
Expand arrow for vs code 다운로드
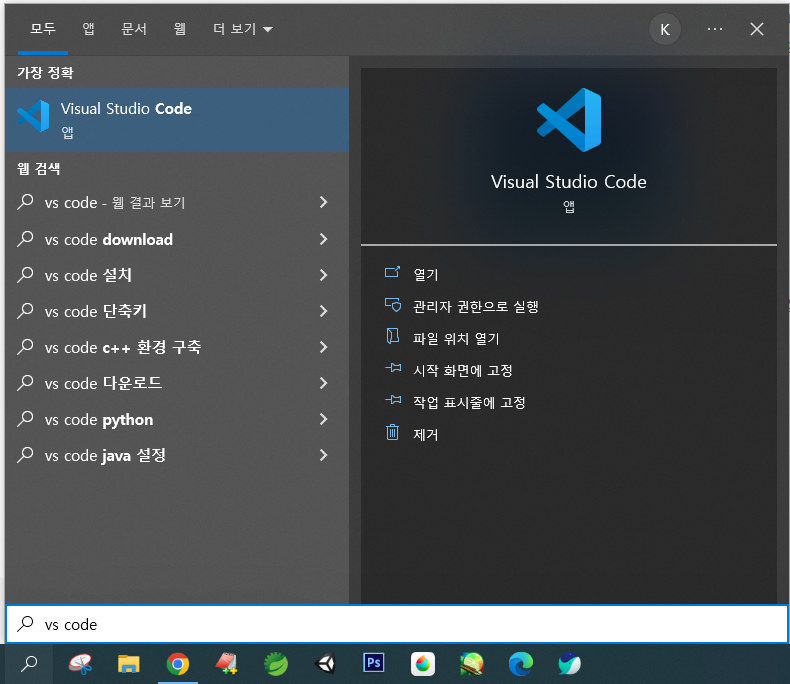(323, 383)
